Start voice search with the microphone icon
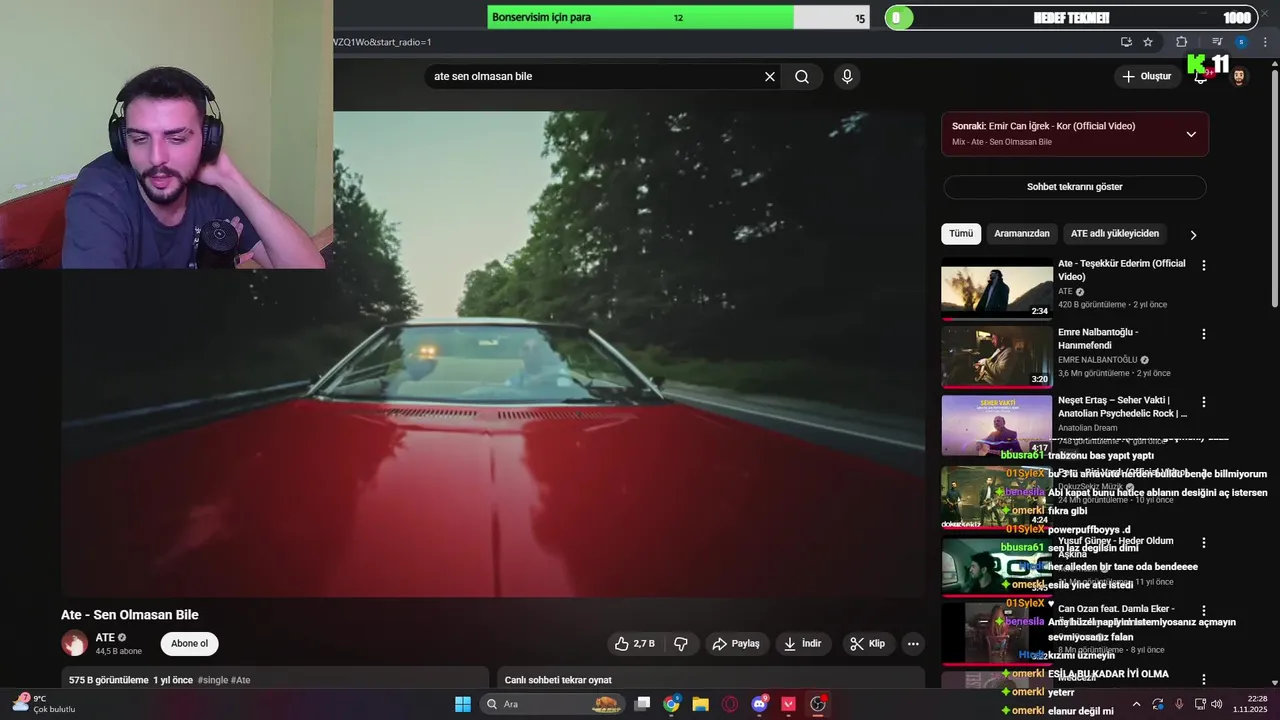This screenshot has width=1280, height=720. [x=847, y=77]
